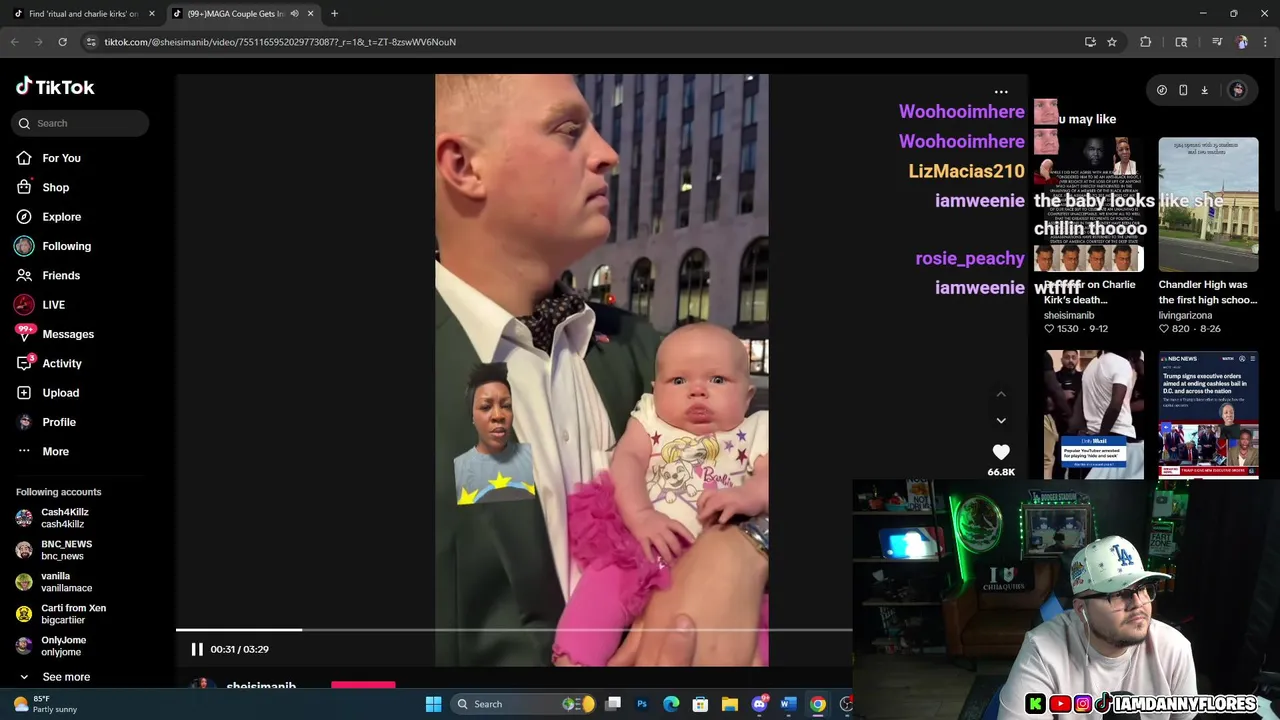Go to previous video with up chevron
Screen dimensions: 1280x720
1001,394
